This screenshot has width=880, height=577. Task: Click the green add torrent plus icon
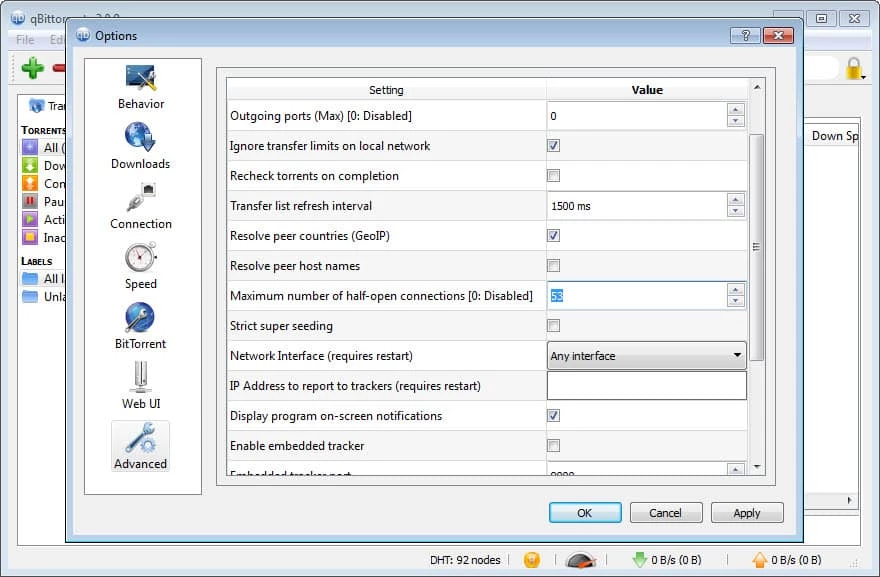coord(33,68)
